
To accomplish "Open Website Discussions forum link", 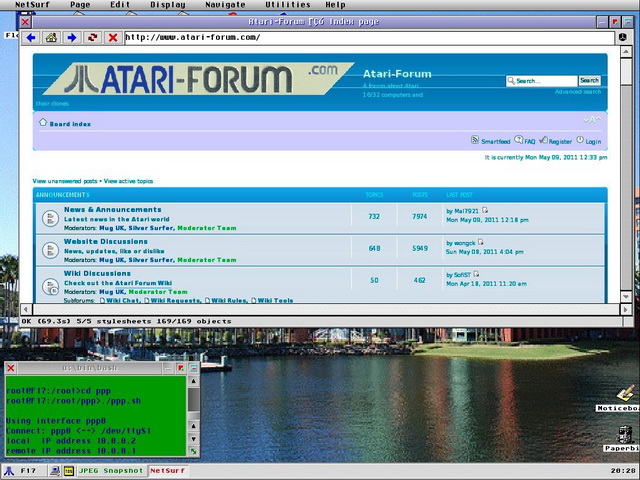I will click(106, 241).
